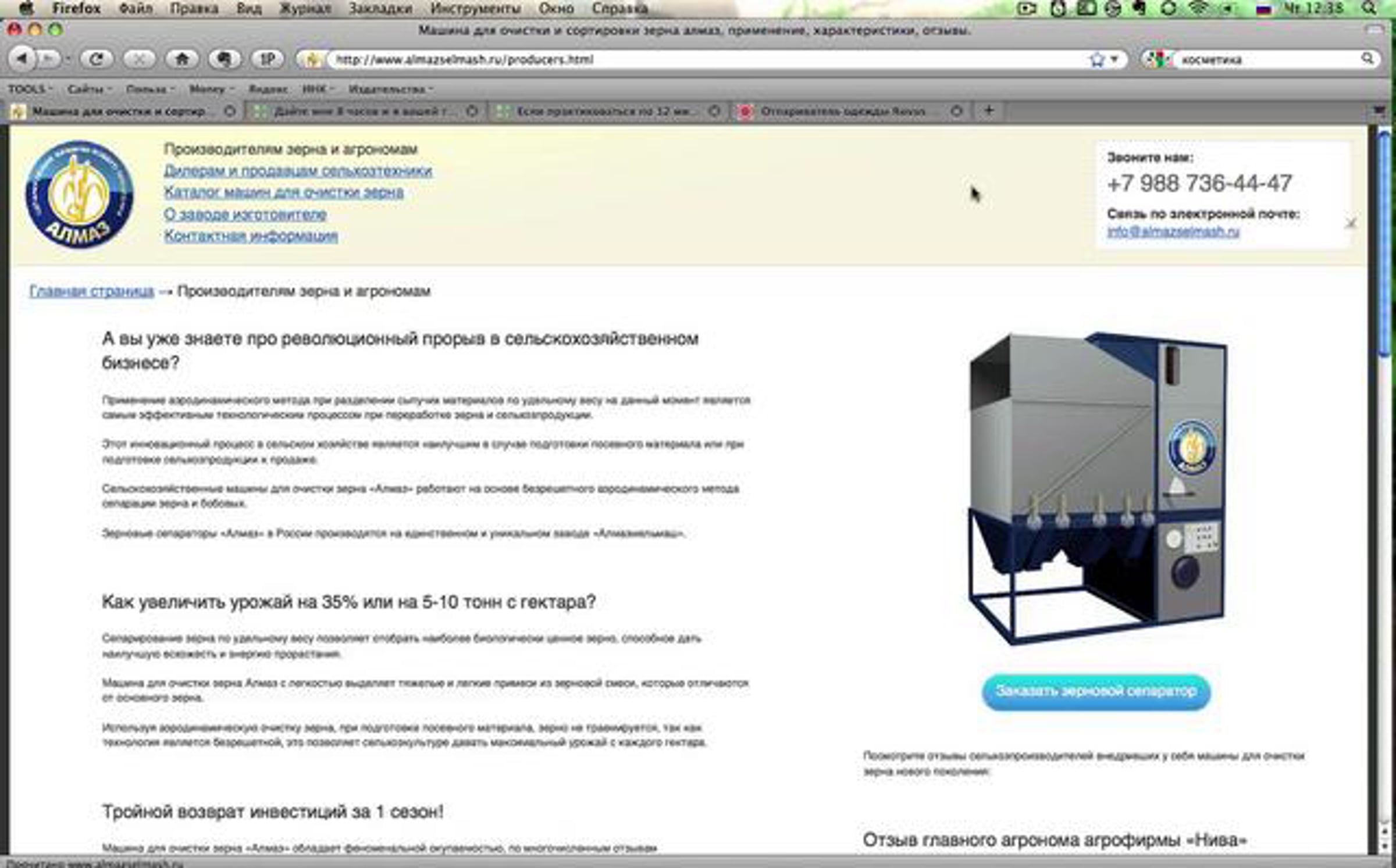Open the back/forward history dropdown arrow

click(67, 59)
